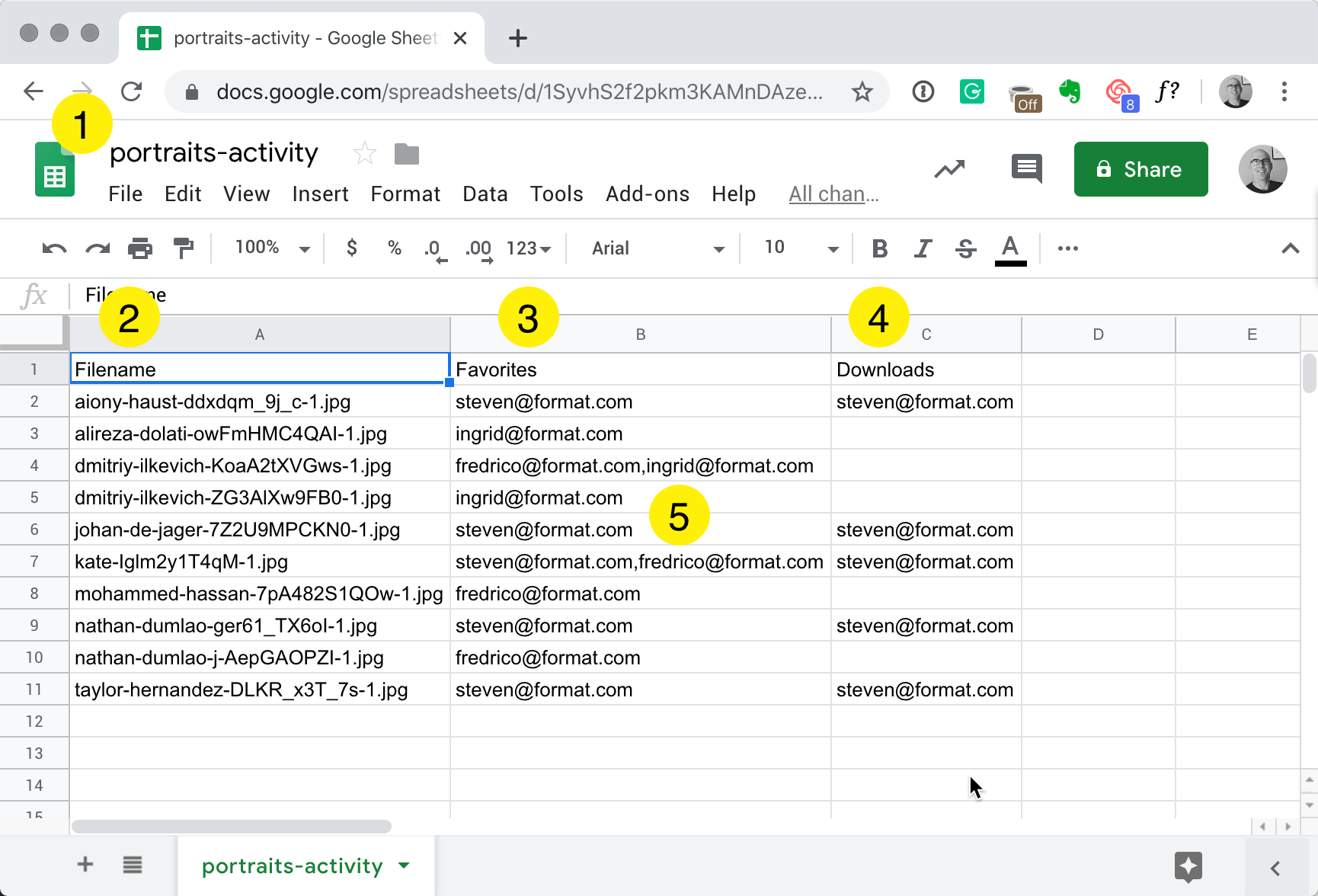Click the green Share button
1318x896 pixels.
click(x=1140, y=169)
